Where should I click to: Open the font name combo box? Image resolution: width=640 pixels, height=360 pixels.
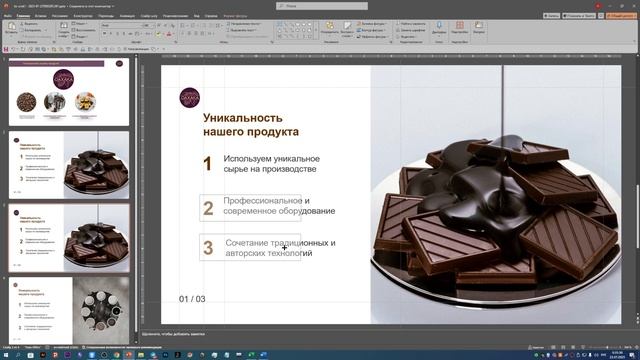[x=122, y=25]
